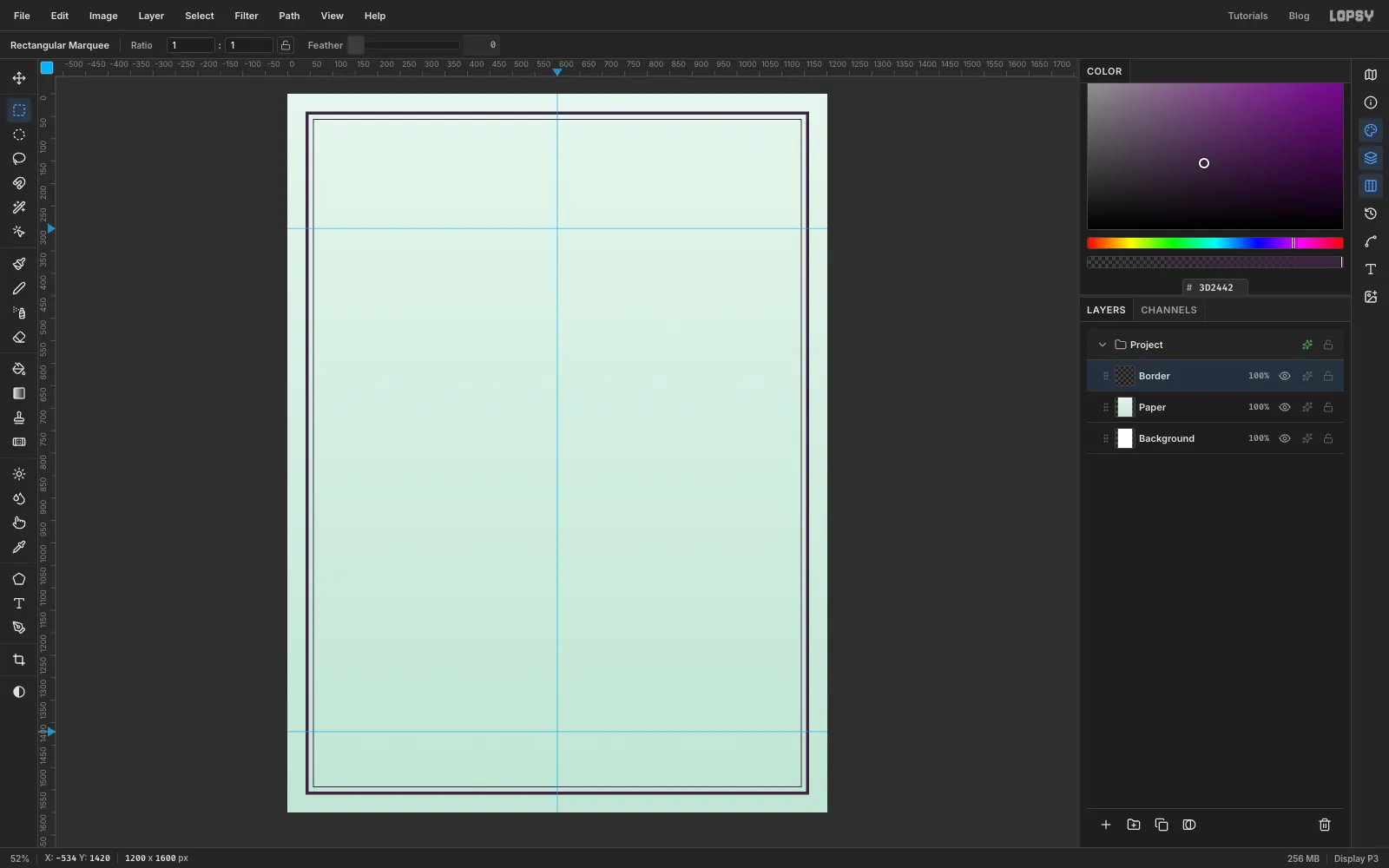Delete layer with trash icon
The height and width of the screenshot is (868, 1389).
[x=1325, y=825]
